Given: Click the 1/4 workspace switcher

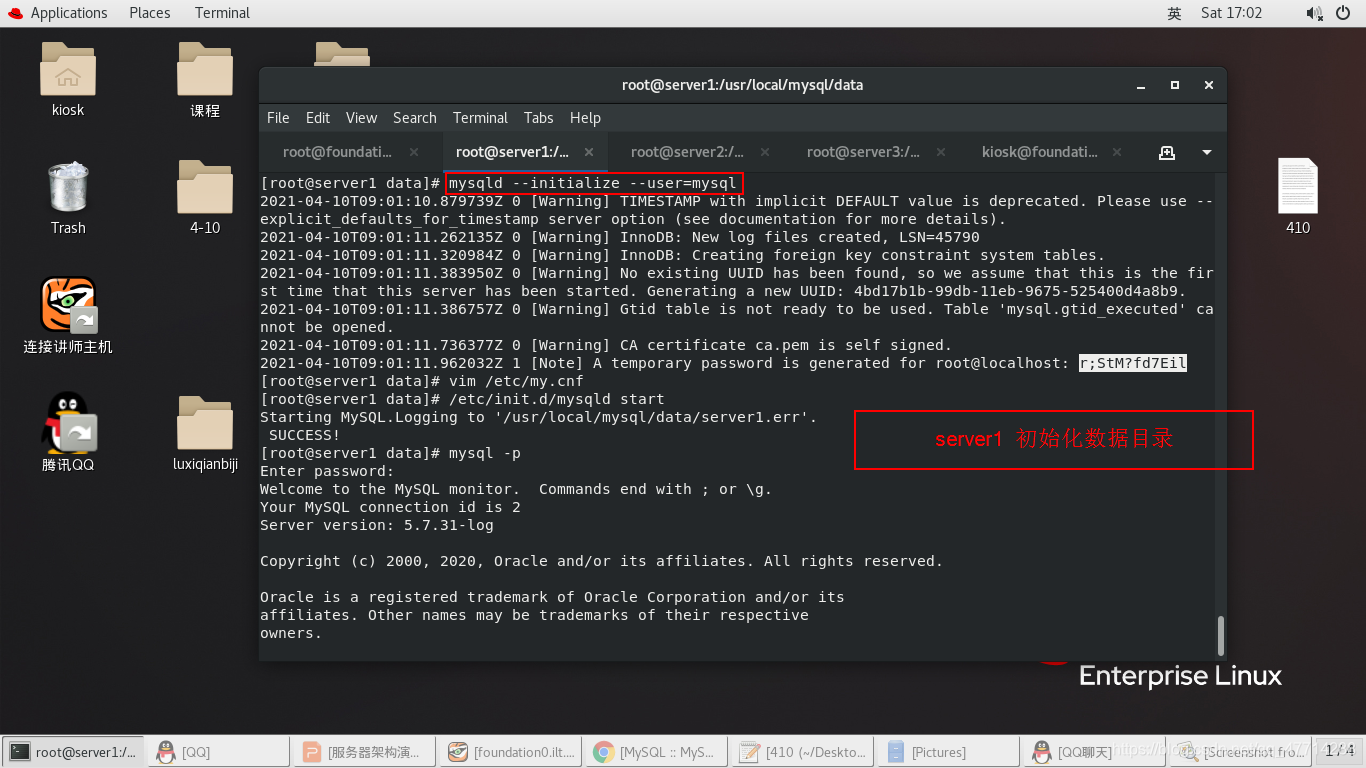Looking at the screenshot, I should (x=1339, y=751).
